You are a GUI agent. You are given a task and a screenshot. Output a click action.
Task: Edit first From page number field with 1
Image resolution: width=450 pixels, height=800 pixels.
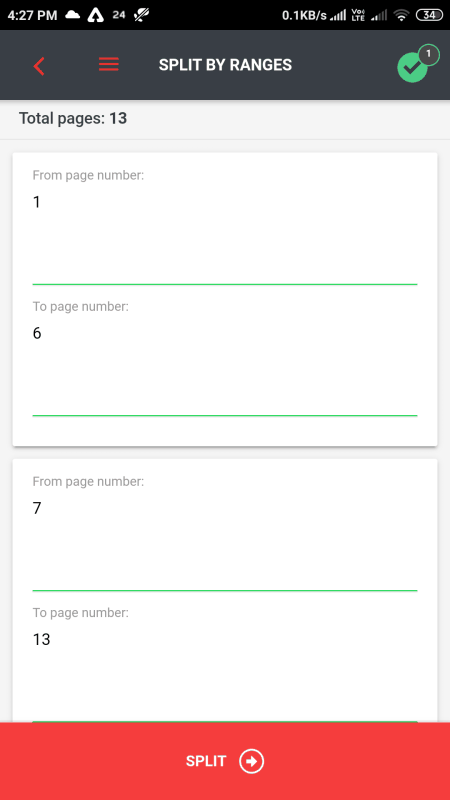tap(225, 235)
